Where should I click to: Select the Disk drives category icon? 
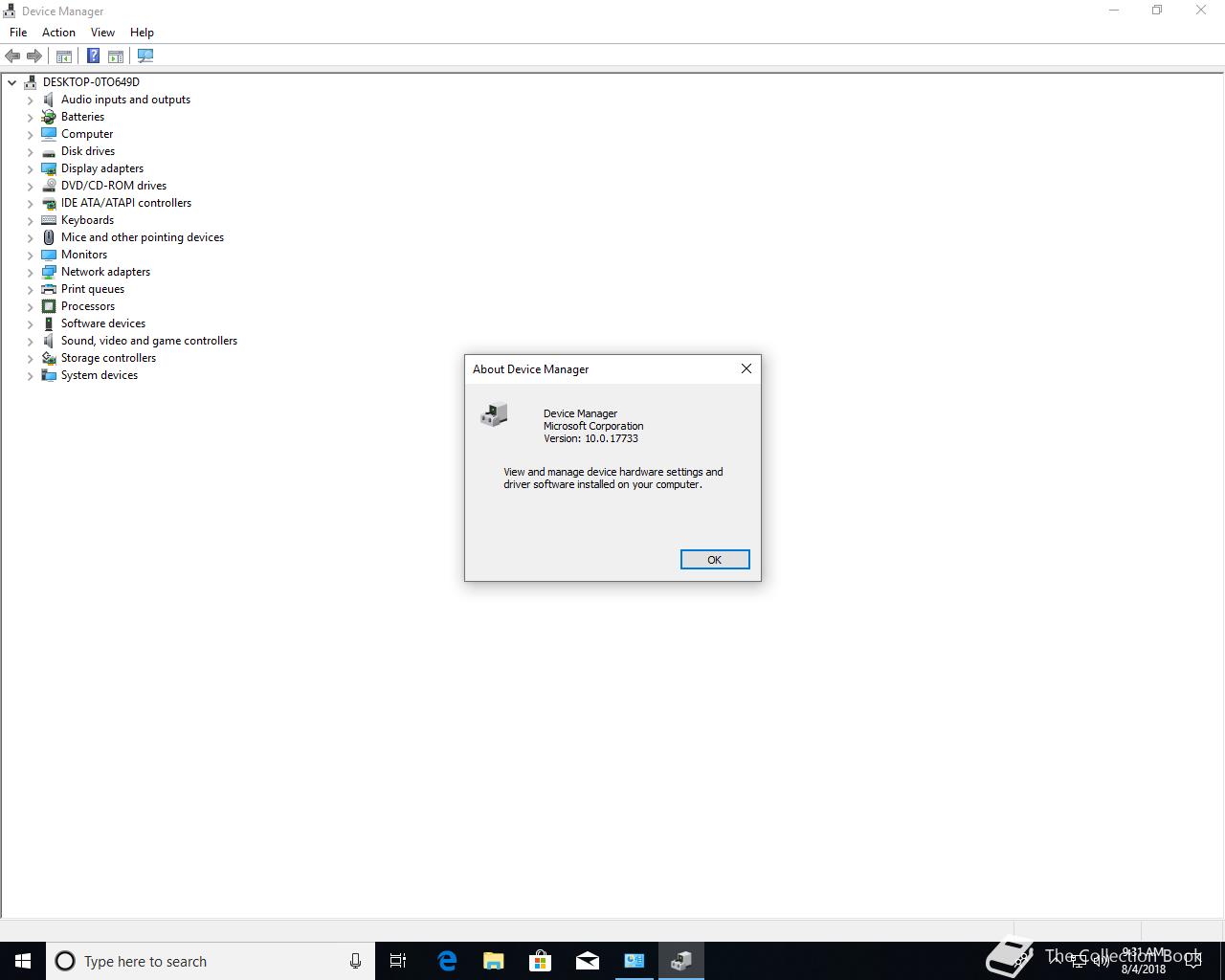49,151
